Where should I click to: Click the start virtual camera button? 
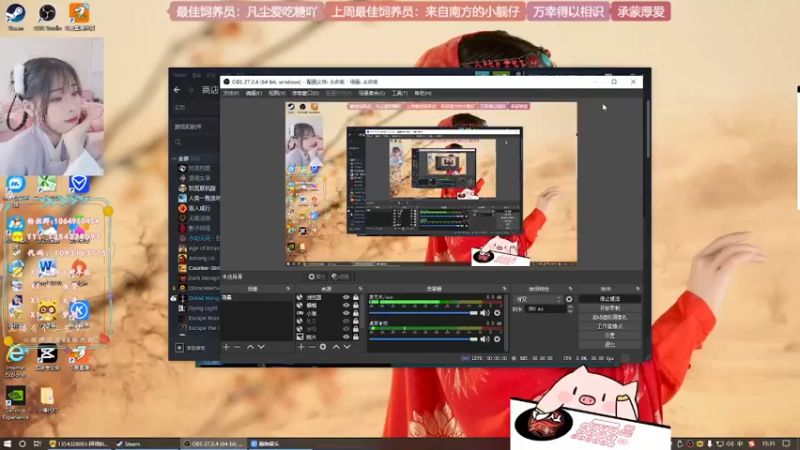[x=610, y=317]
